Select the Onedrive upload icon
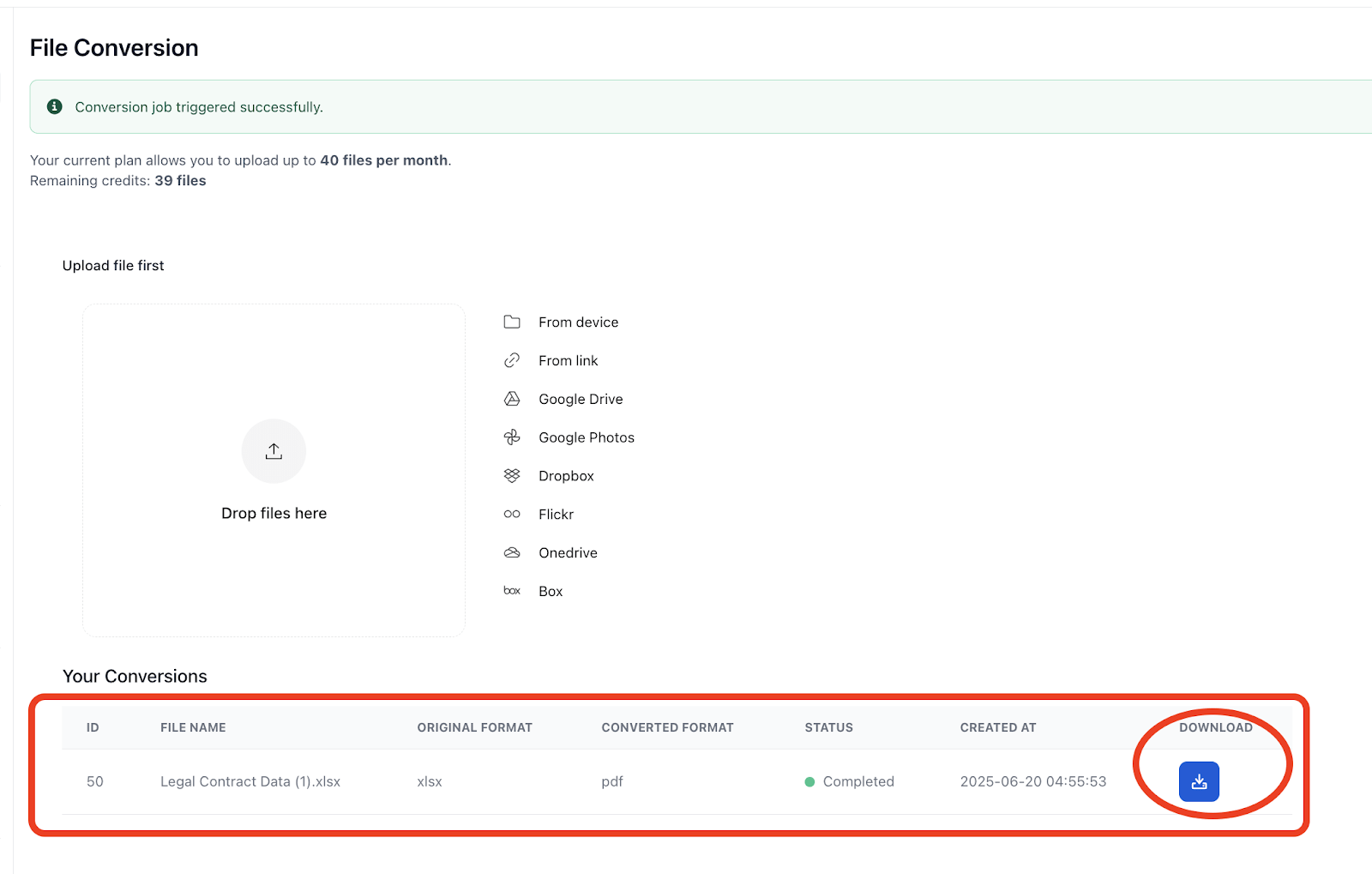 tap(512, 552)
